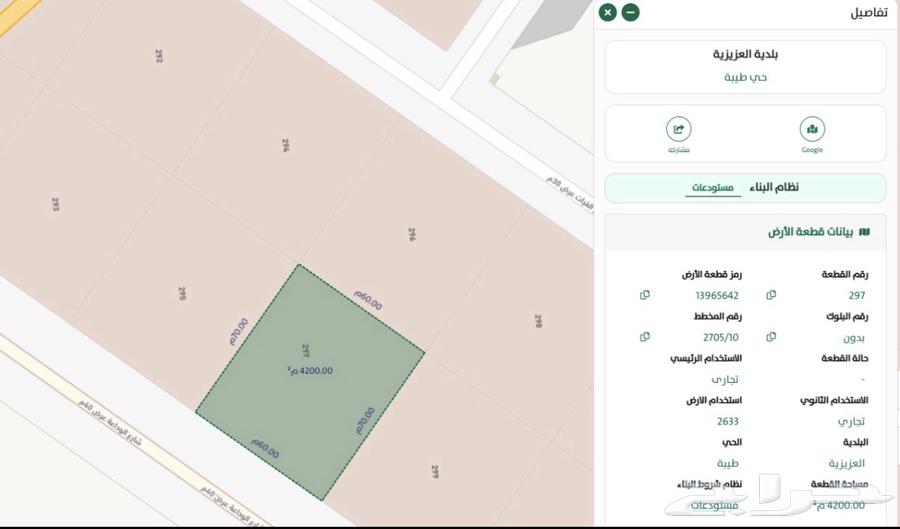The height and width of the screenshot is (529, 900).
Task: Copy the parcel number 297
Action: [771, 295]
